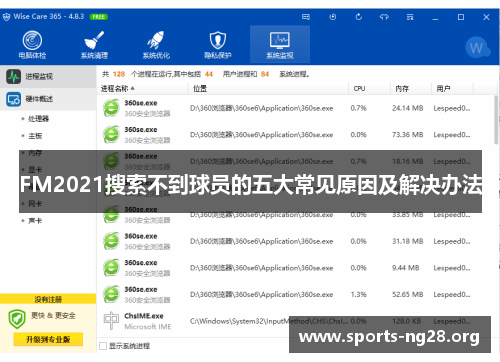Viewport: 500px width, 362px height.
Task: Select the System Monitor (系统监视) tab
Action: tap(280, 45)
